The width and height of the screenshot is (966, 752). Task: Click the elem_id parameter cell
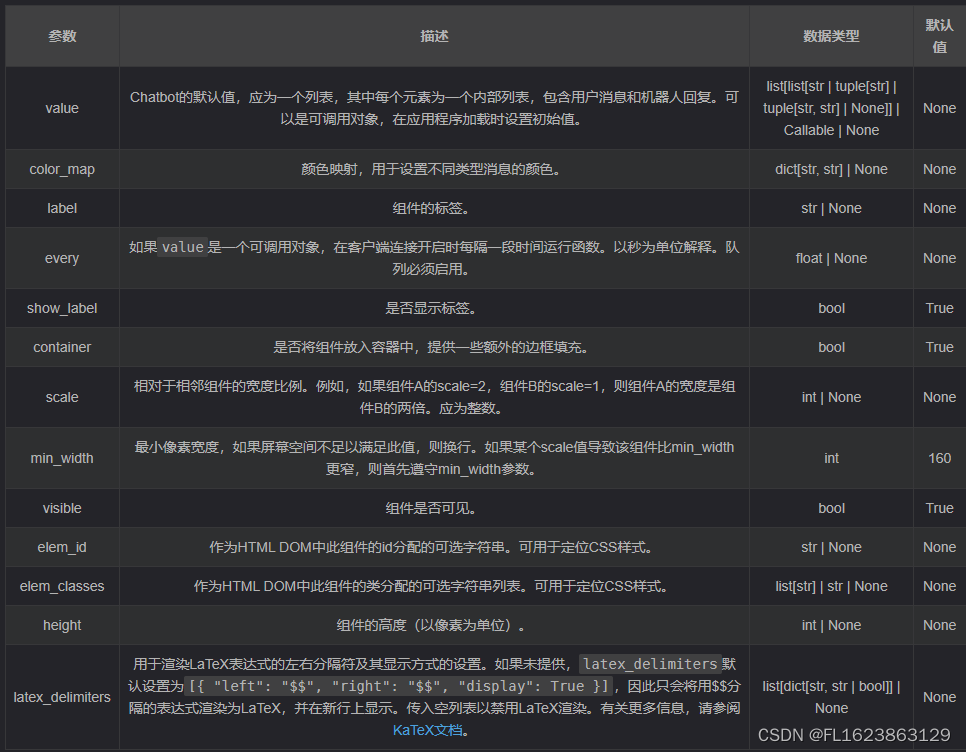tap(61, 547)
